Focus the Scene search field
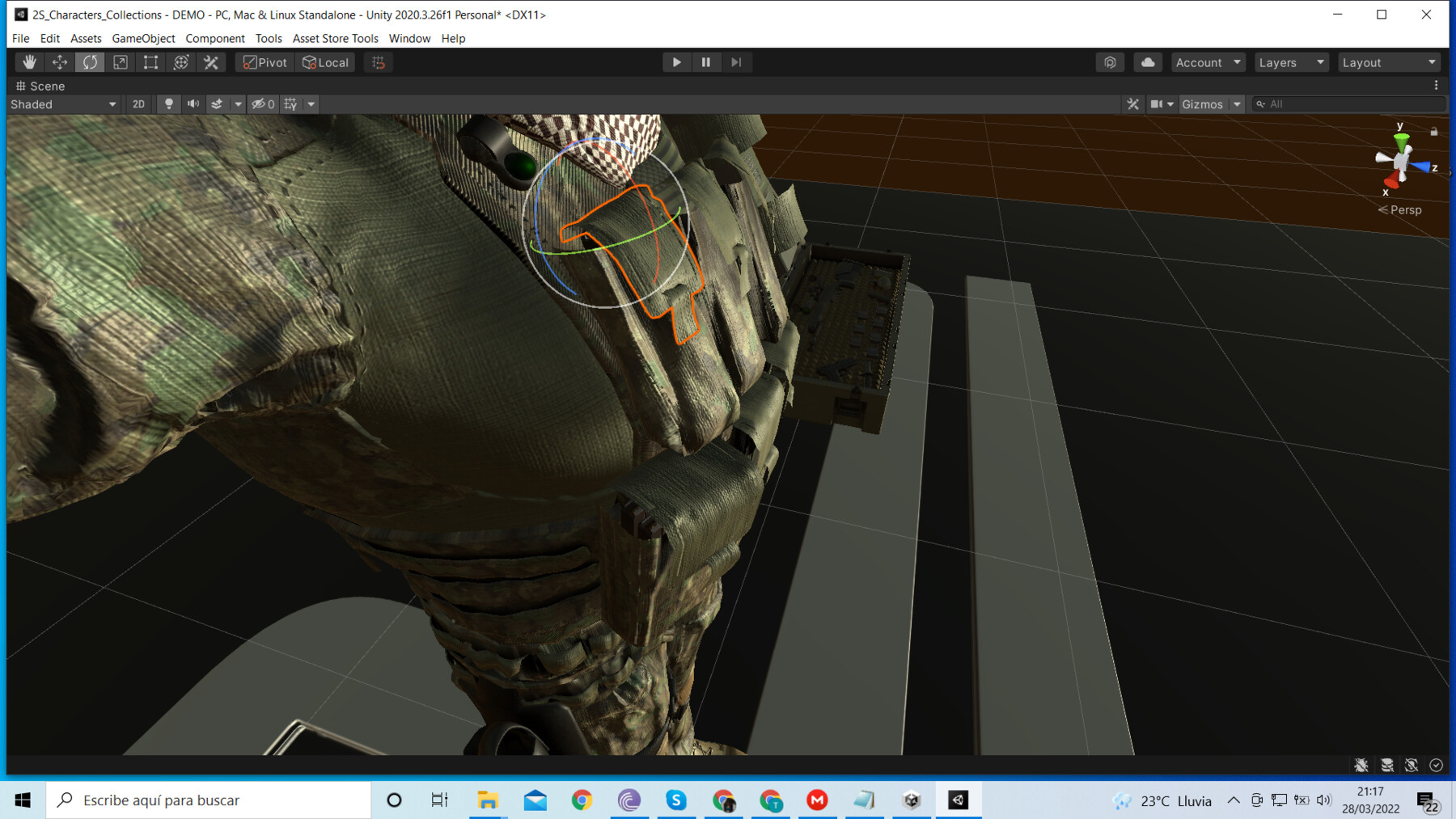This screenshot has width=1456, height=819. pyautogui.click(x=1349, y=104)
